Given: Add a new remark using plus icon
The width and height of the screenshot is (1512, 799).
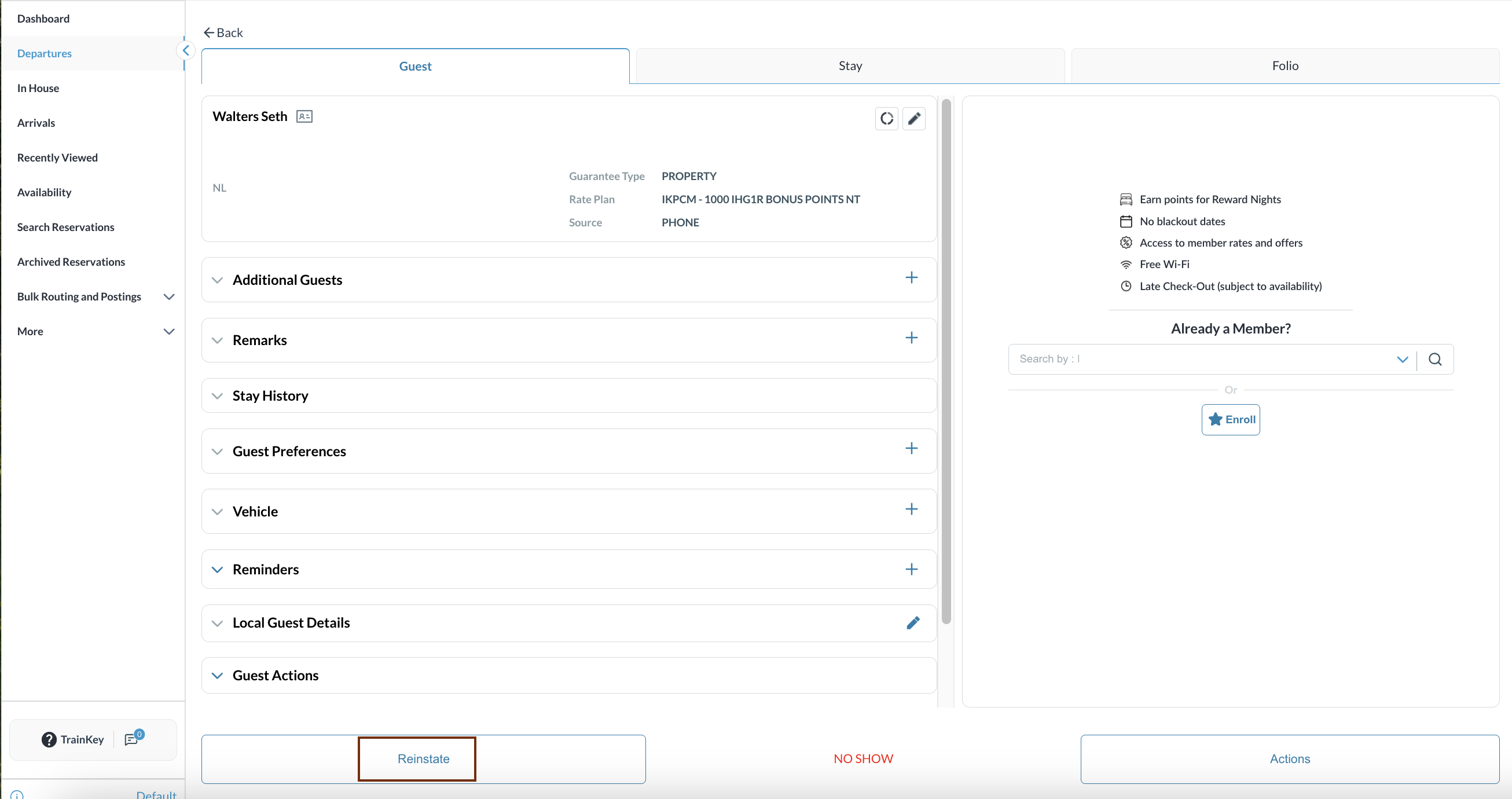Looking at the screenshot, I should [x=911, y=338].
